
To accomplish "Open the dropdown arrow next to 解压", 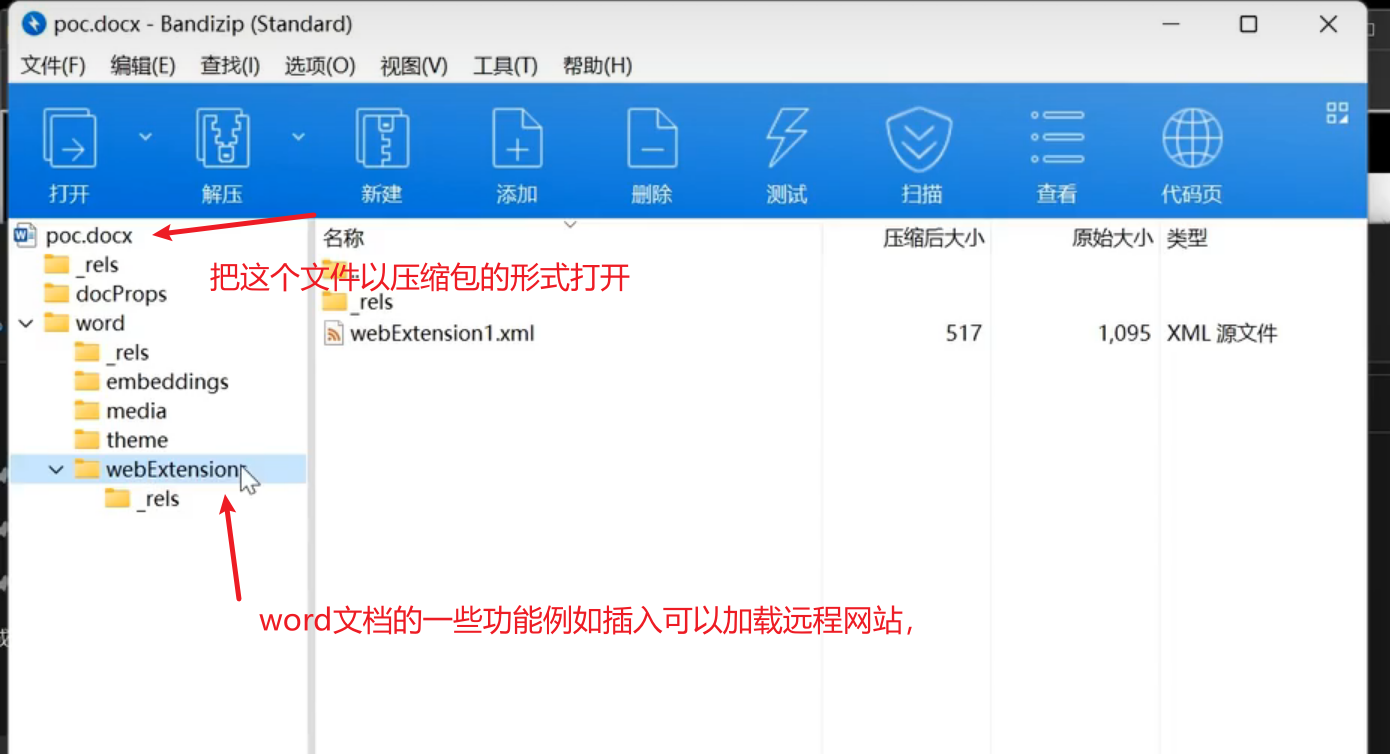I will click(x=298, y=136).
